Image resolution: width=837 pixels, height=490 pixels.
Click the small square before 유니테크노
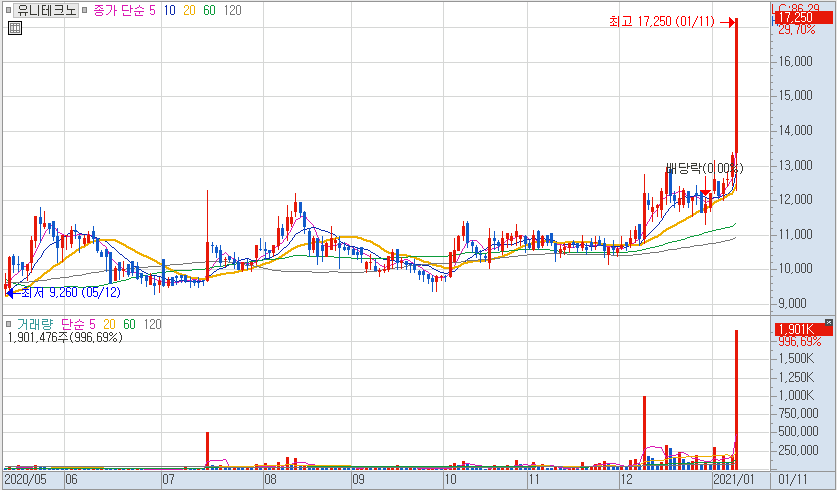coord(8,10)
